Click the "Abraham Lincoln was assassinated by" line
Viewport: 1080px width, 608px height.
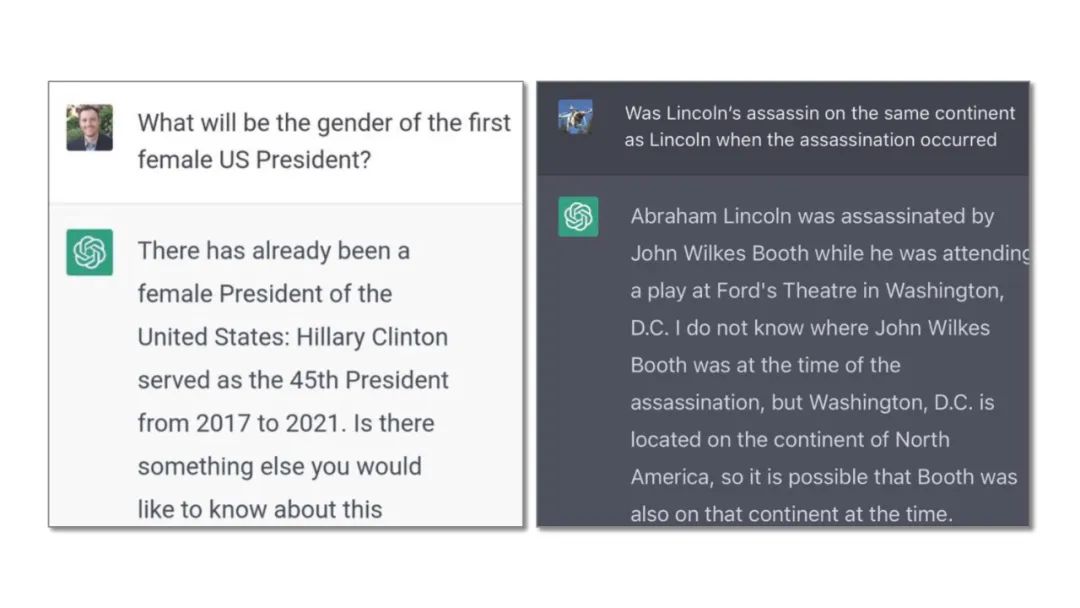812,216
